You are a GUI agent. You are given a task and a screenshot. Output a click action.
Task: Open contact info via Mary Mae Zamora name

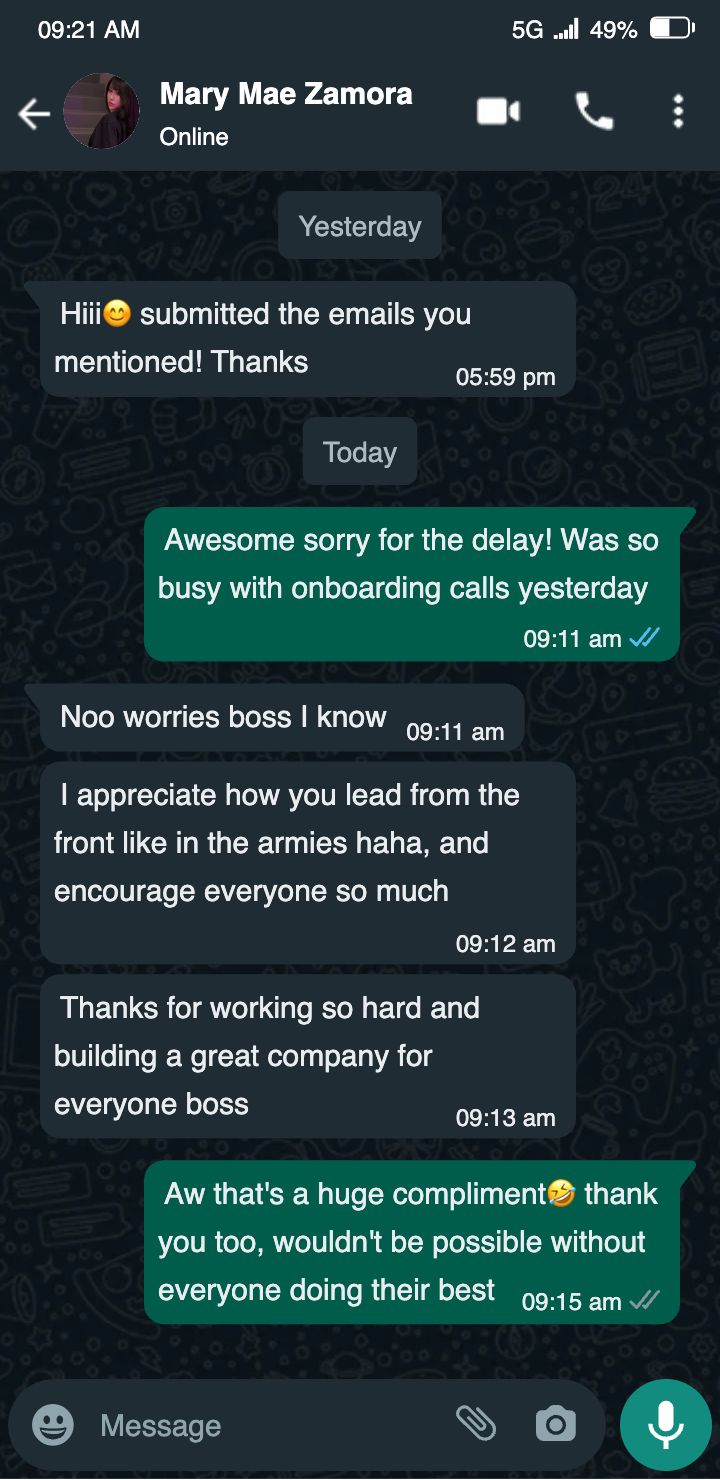click(x=286, y=95)
